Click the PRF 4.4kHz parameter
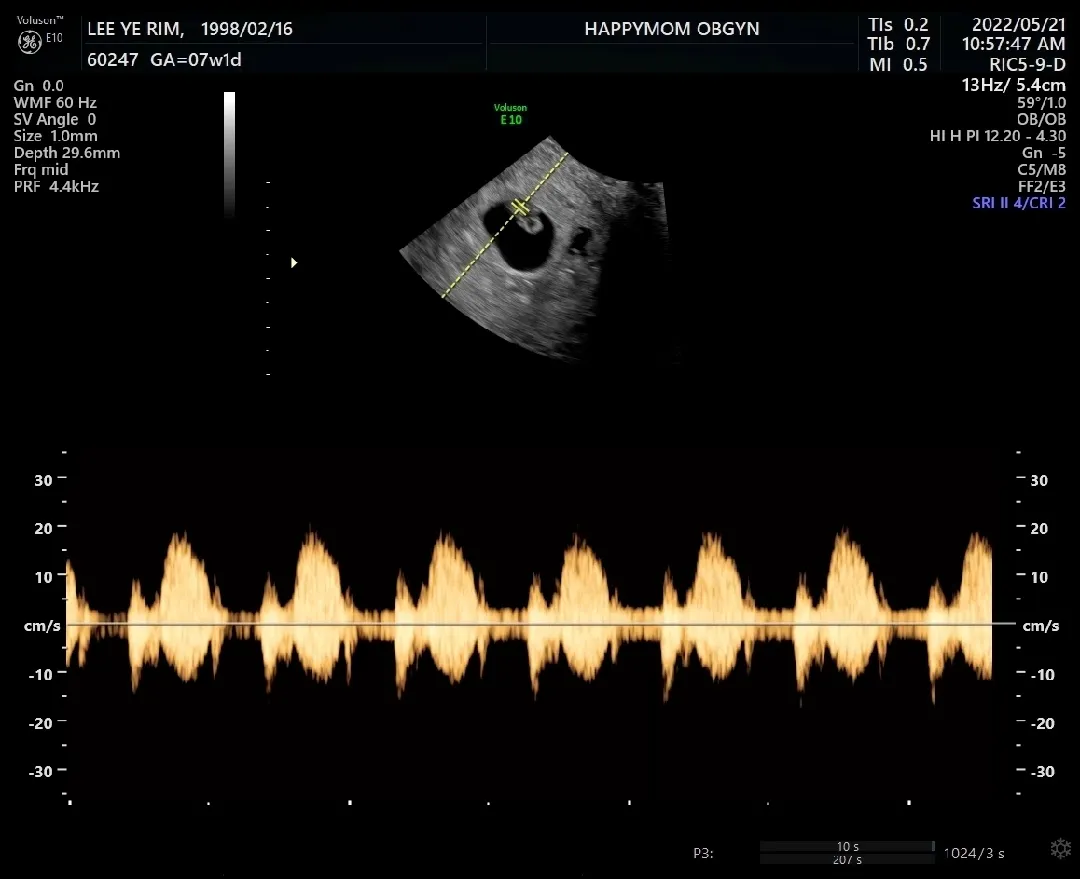This screenshot has height=879, width=1080. coord(56,187)
